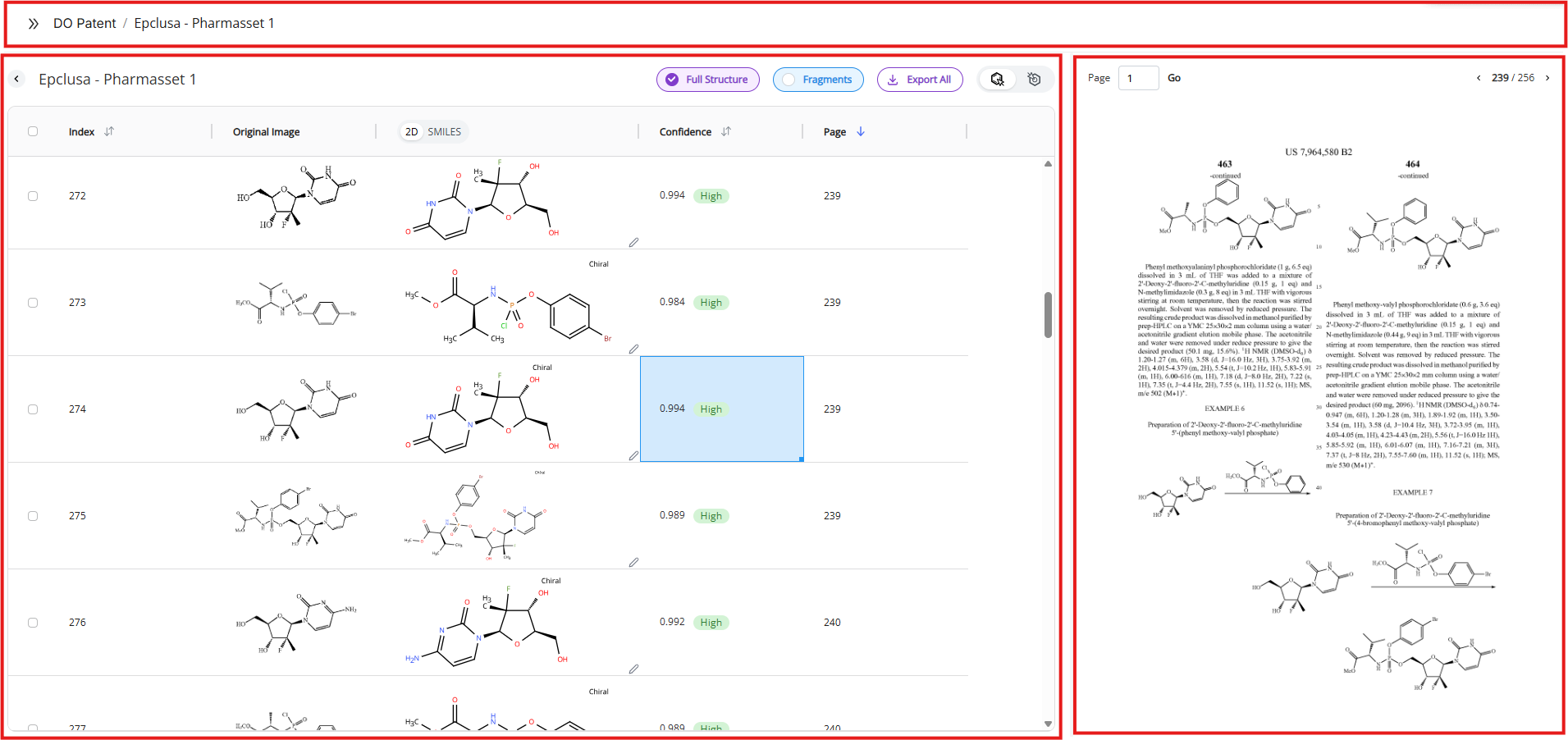The height and width of the screenshot is (740, 1568).
Task: Switch to 2D structure view
Action: click(x=412, y=131)
